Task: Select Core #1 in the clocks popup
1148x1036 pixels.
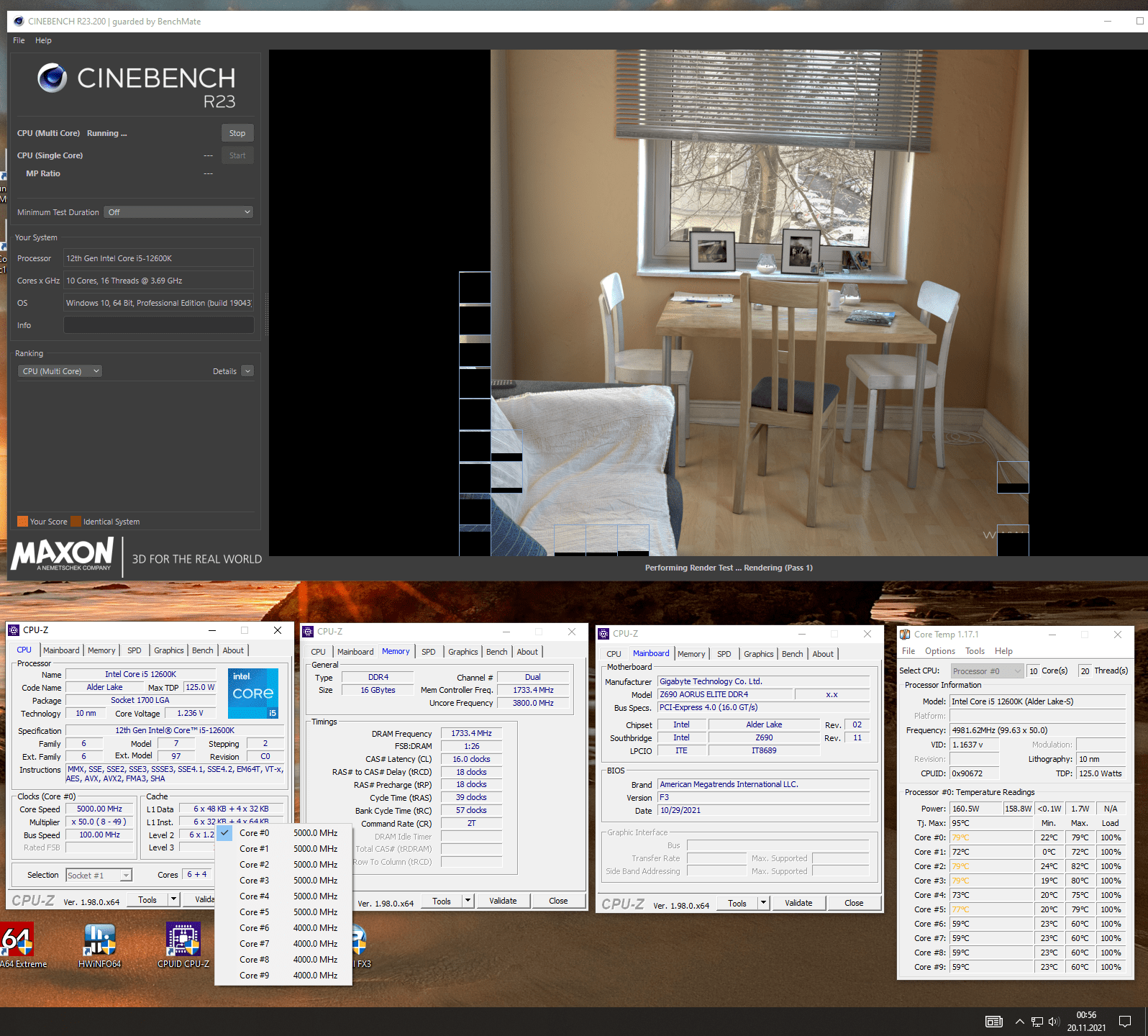Action: (x=283, y=849)
